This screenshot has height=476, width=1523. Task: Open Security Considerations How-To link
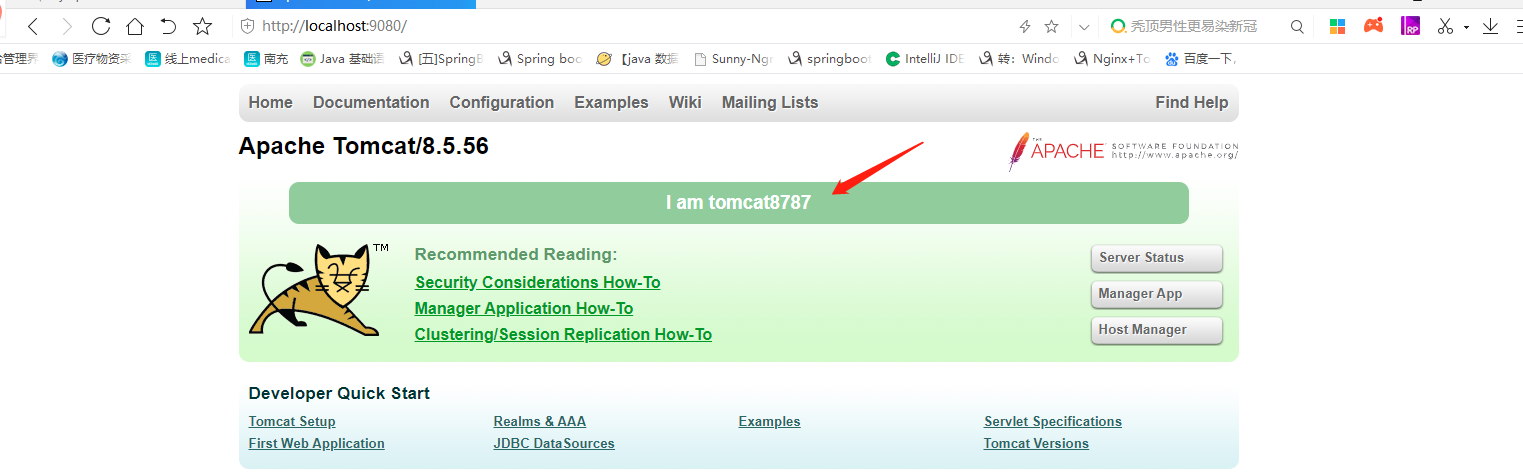coord(538,282)
